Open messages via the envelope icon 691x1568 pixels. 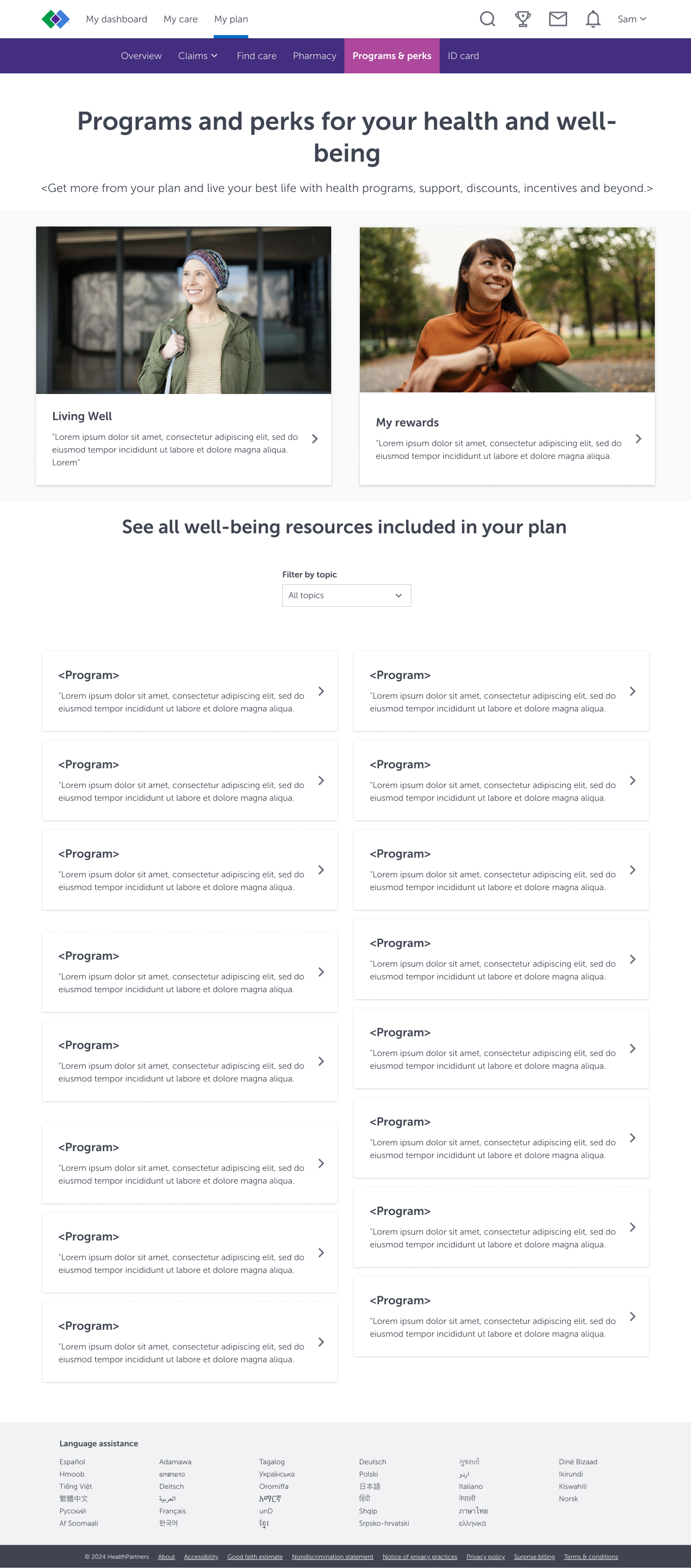558,19
